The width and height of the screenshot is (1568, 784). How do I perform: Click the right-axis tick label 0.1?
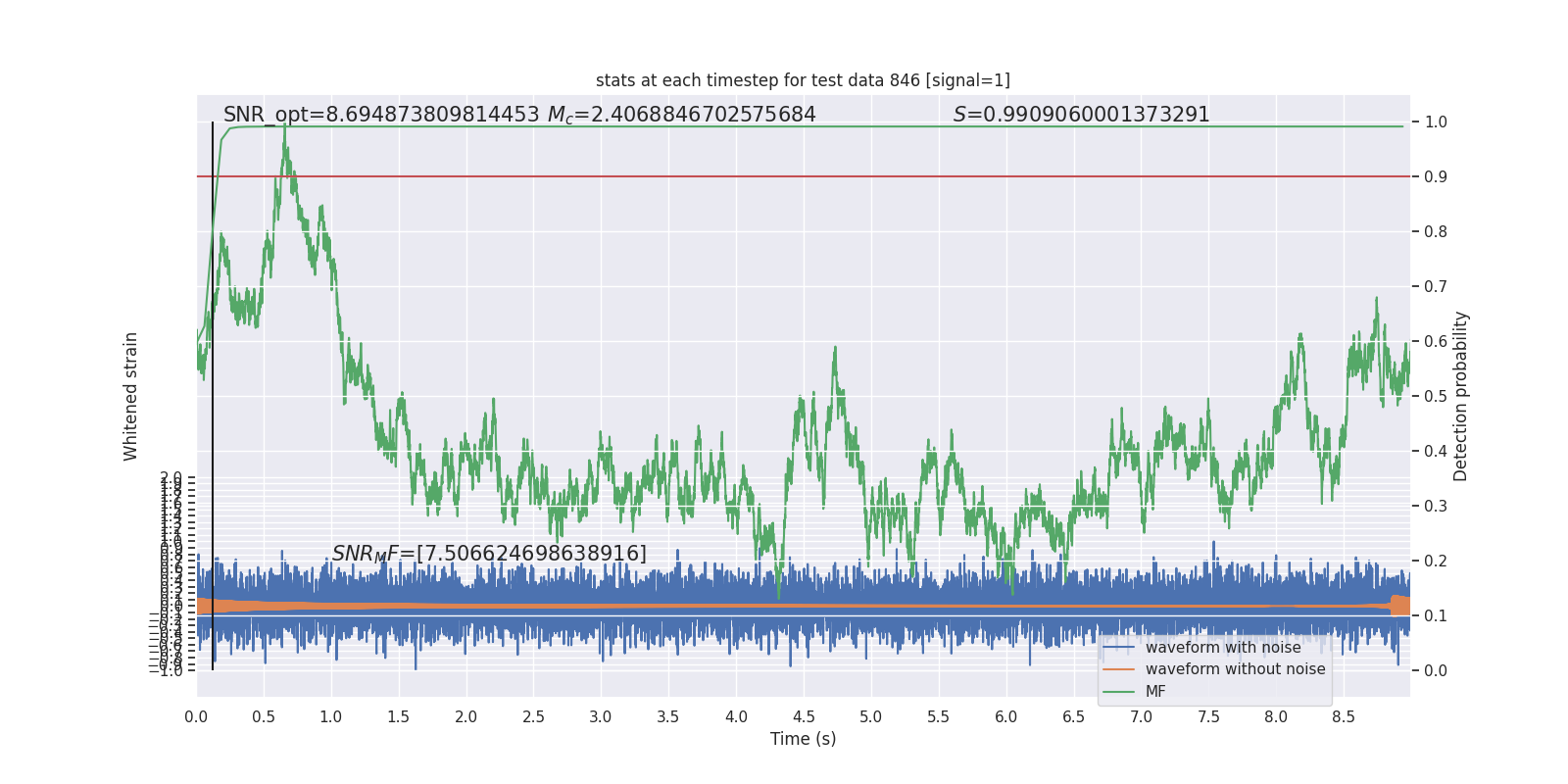1436,616
